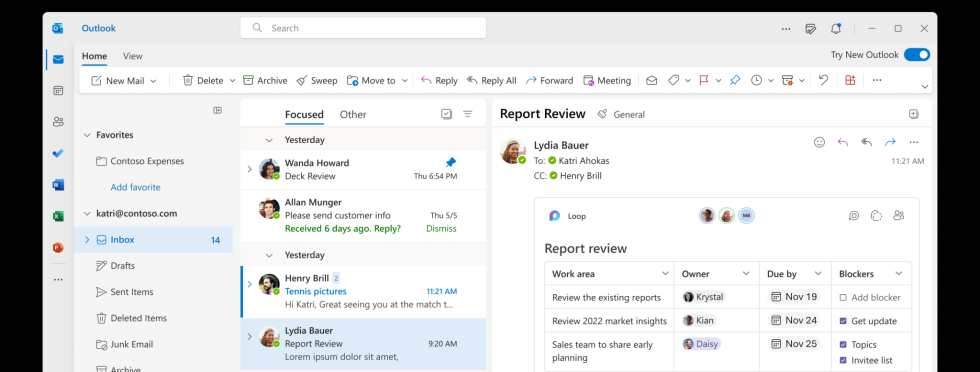Open the Mail module in sidebar
This screenshot has height=372, width=980.
coord(58,59)
